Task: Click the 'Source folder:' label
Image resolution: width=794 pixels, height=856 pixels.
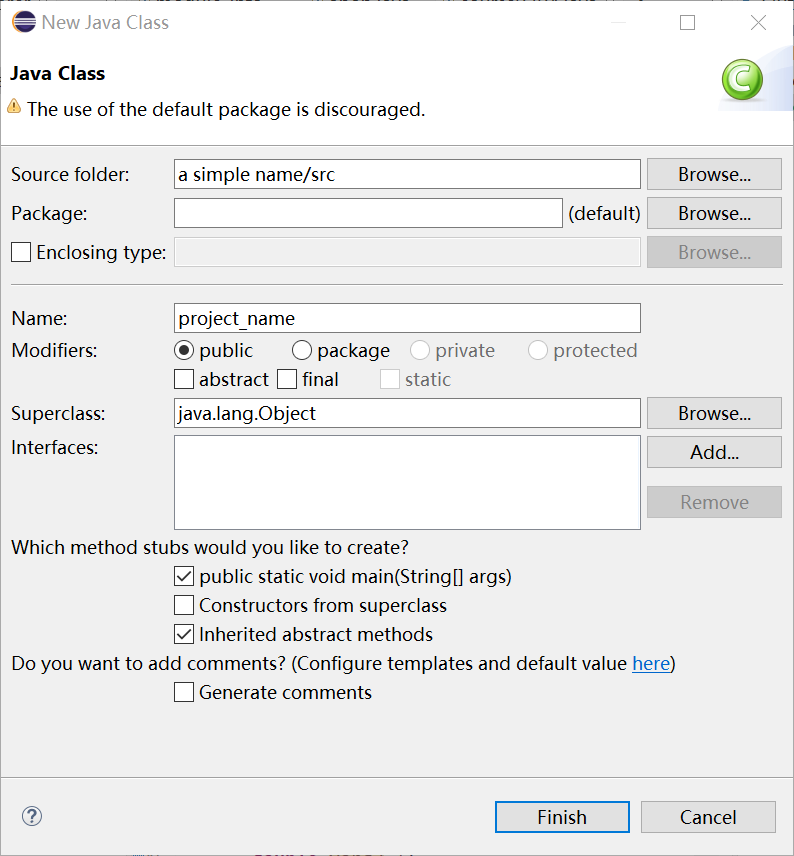Action: 70,174
